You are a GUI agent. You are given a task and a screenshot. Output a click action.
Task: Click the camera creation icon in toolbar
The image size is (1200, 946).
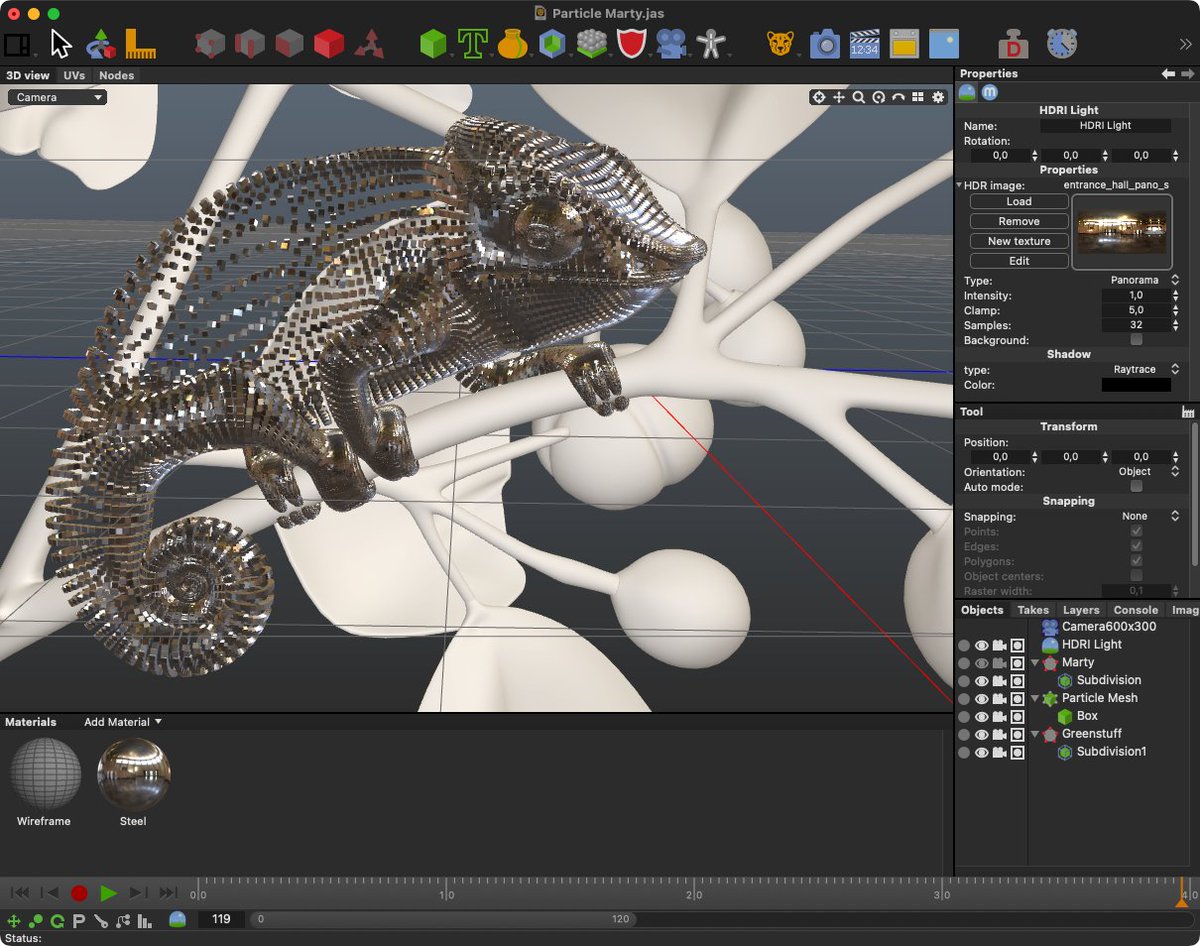coord(673,42)
